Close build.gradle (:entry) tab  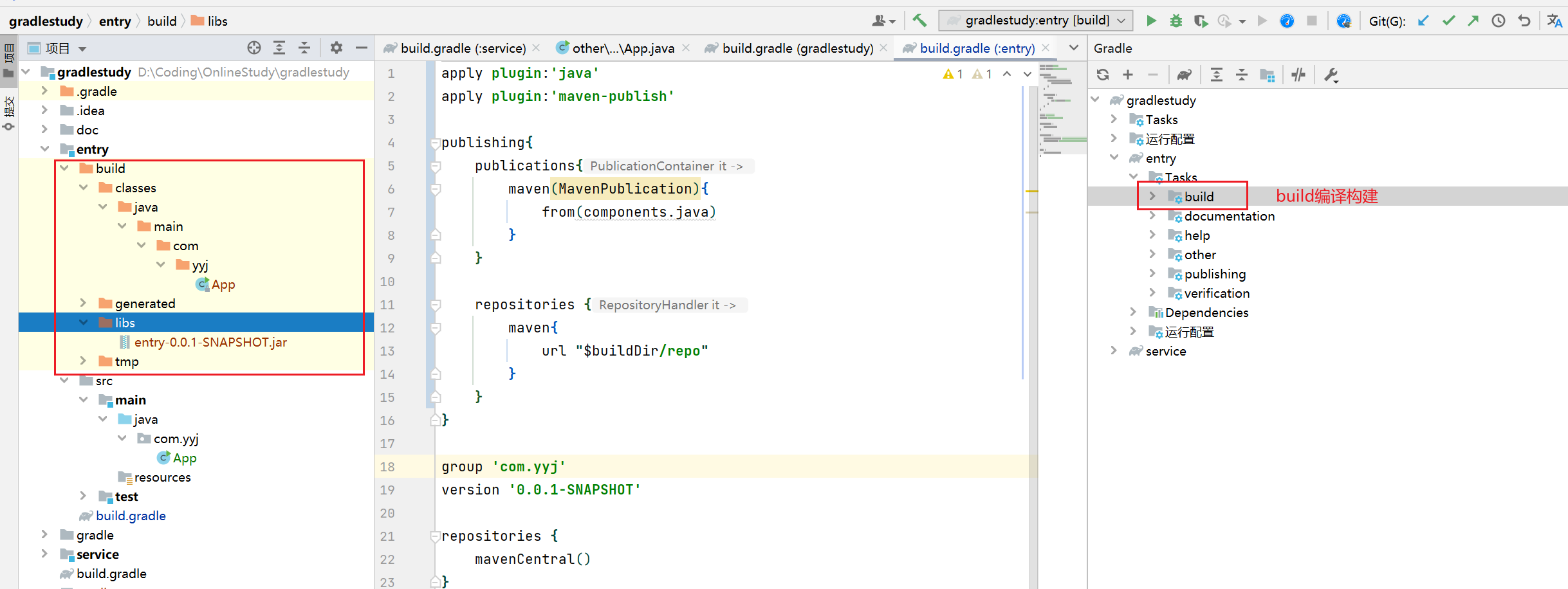1046,48
